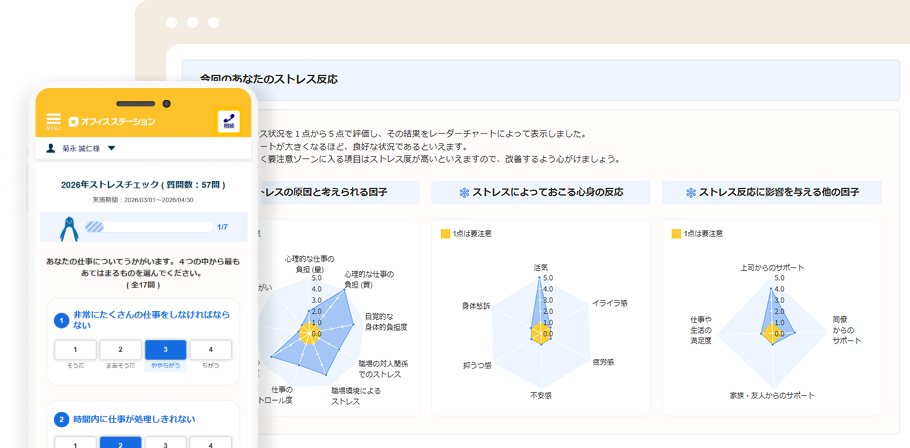910x448 pixels.
Task: Select option 2 under 時間内に仕事が処理しきれない
Action: (x=121, y=443)
